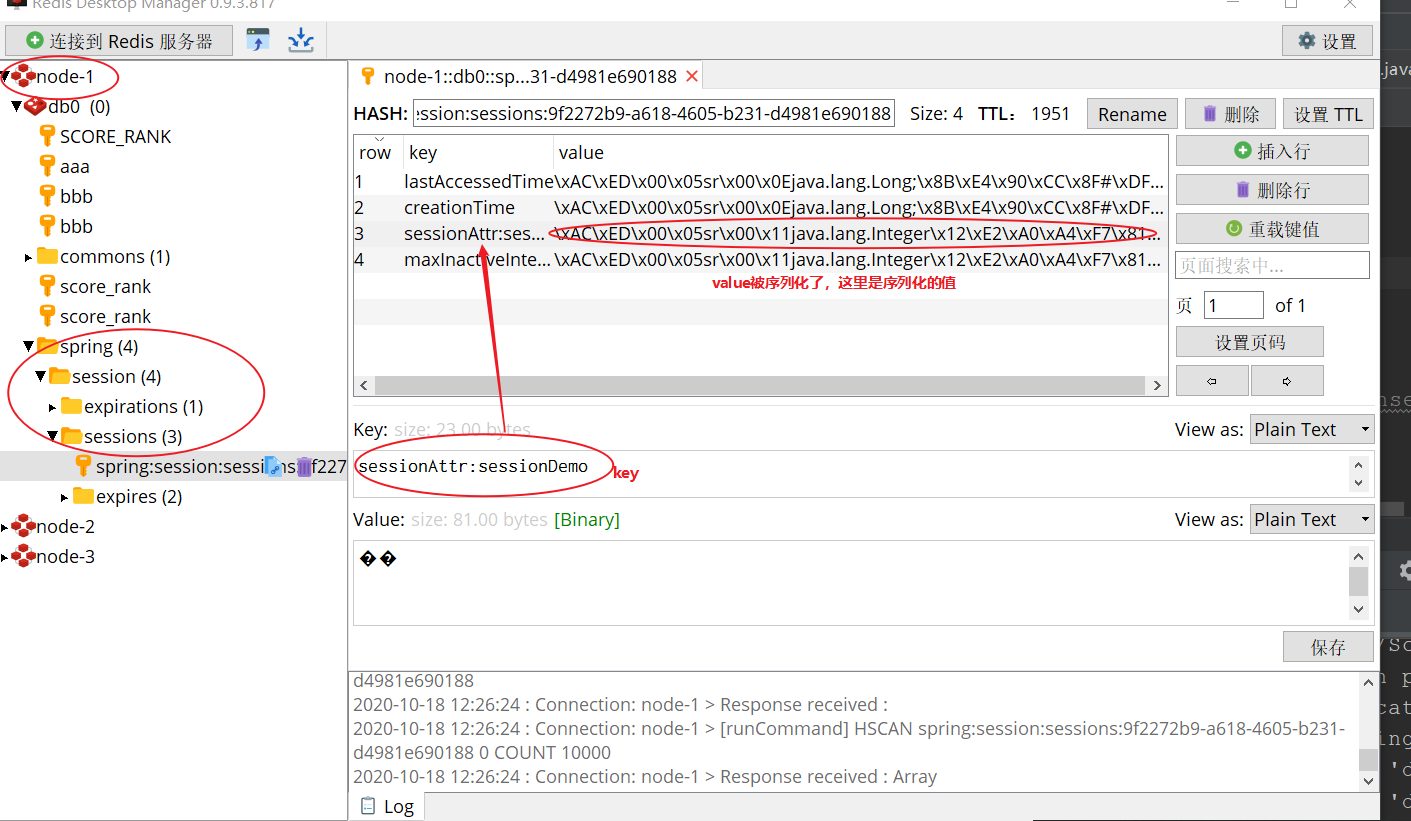Open the Value View as dropdown
This screenshot has height=821, width=1411.
1312,519
